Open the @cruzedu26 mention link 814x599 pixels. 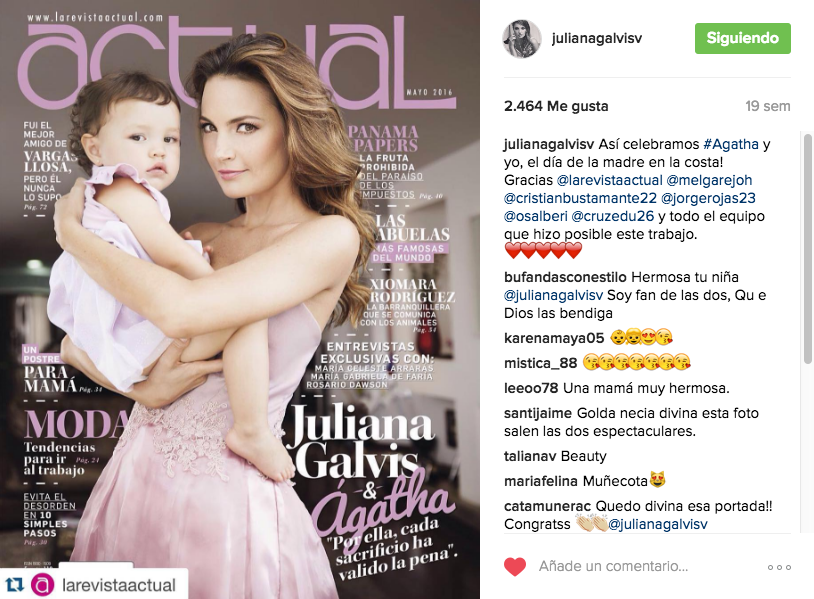[613, 216]
